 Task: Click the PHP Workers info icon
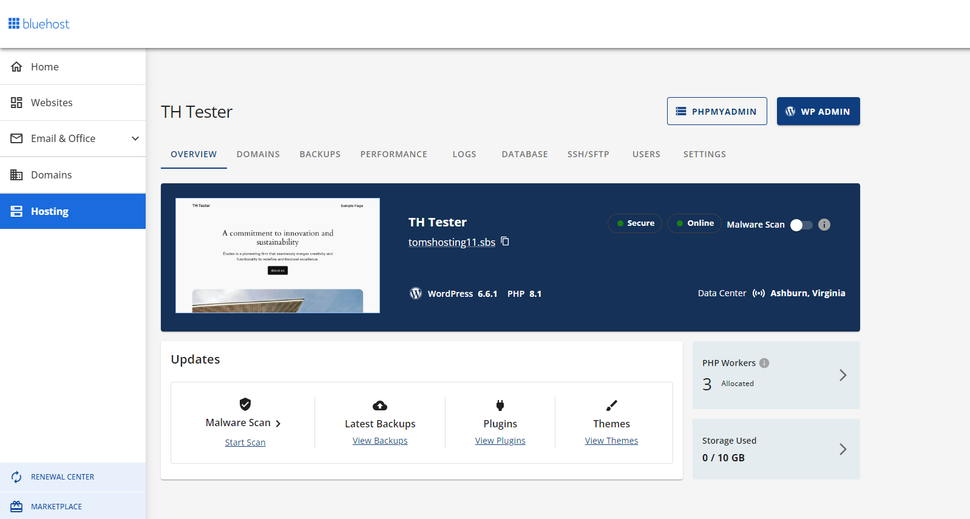pos(765,363)
